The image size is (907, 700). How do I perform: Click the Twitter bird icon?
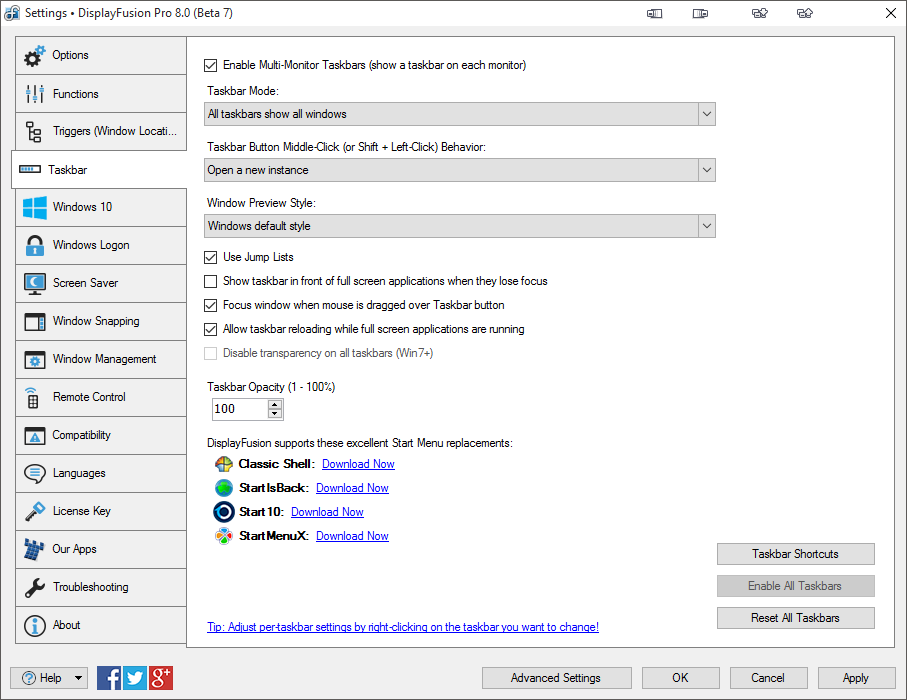coord(135,677)
